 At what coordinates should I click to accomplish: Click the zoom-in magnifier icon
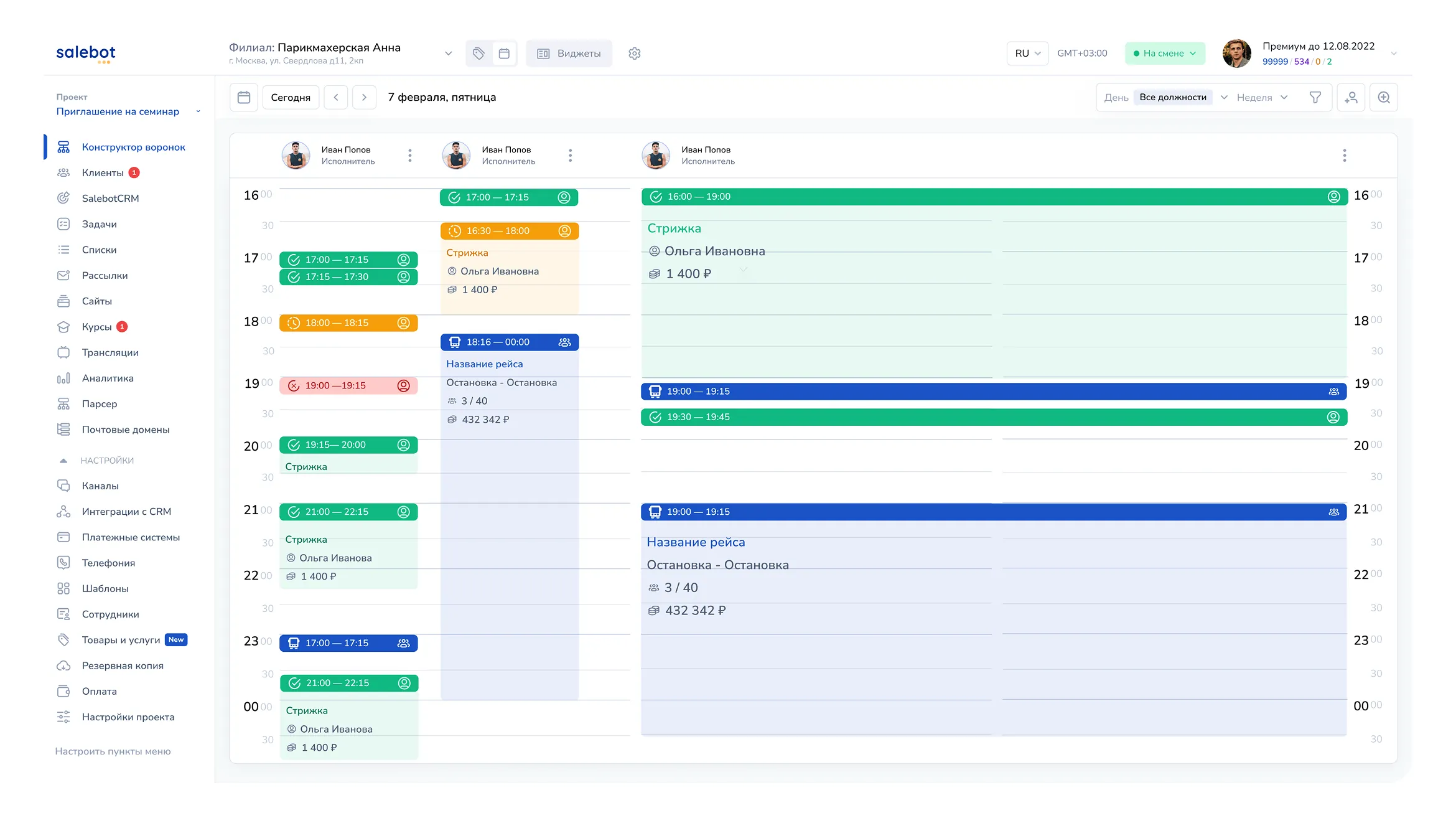[1383, 97]
